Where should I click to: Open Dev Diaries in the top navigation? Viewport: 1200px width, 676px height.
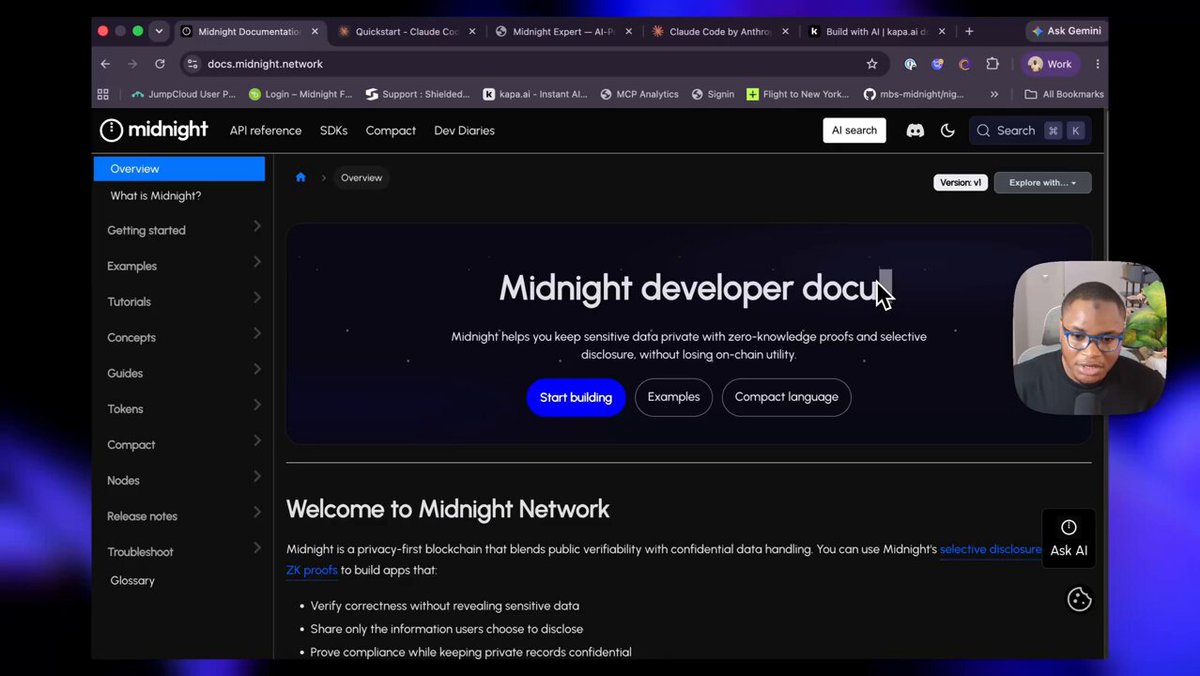464,130
